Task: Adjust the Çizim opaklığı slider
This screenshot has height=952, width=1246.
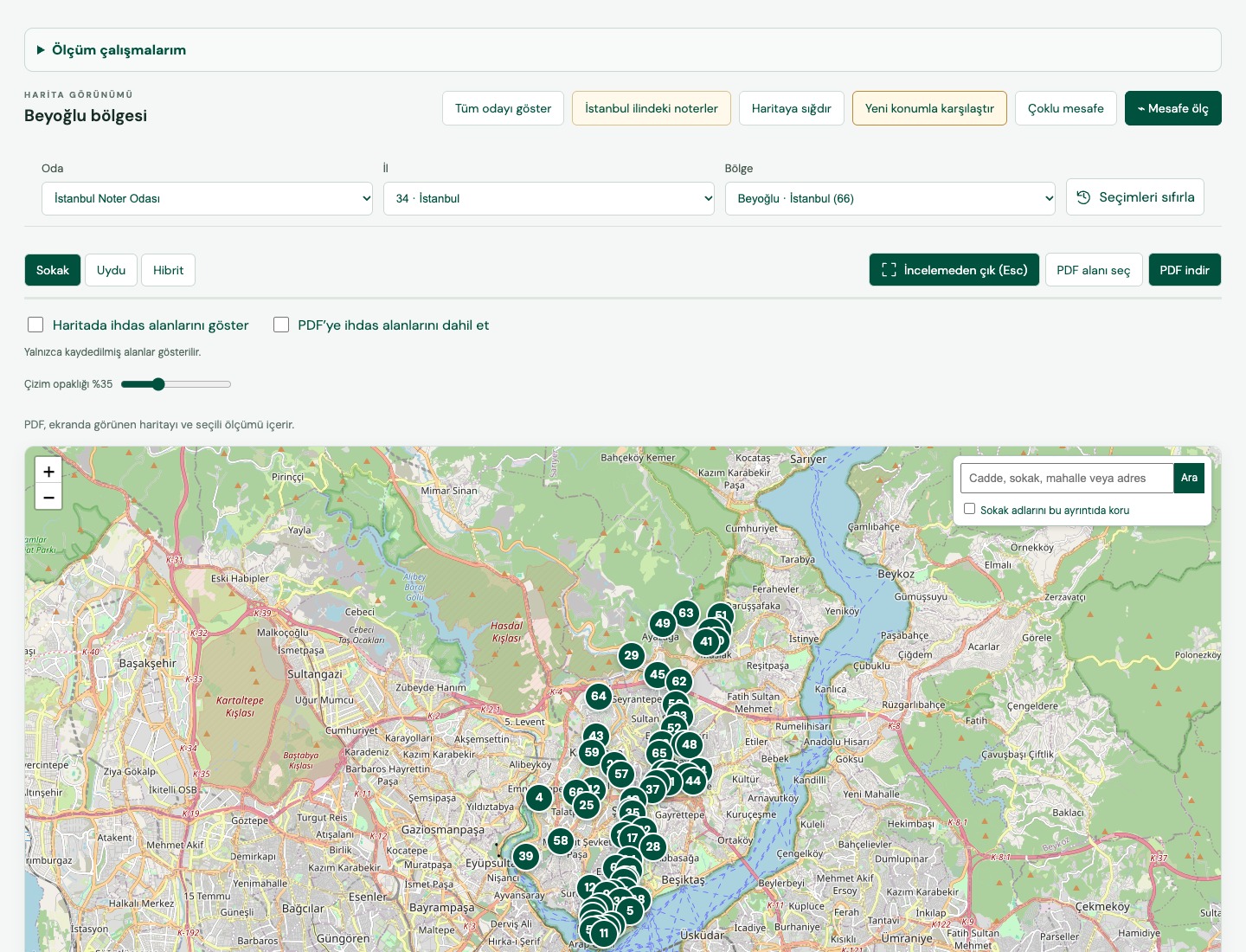Action: [177, 384]
